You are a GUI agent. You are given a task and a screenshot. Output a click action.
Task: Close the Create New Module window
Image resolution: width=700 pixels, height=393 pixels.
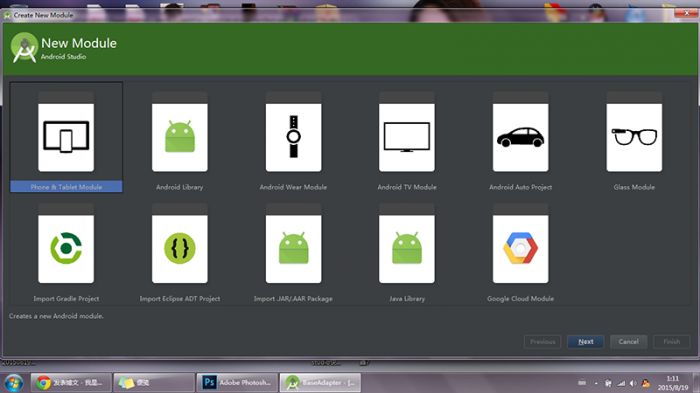tap(687, 13)
